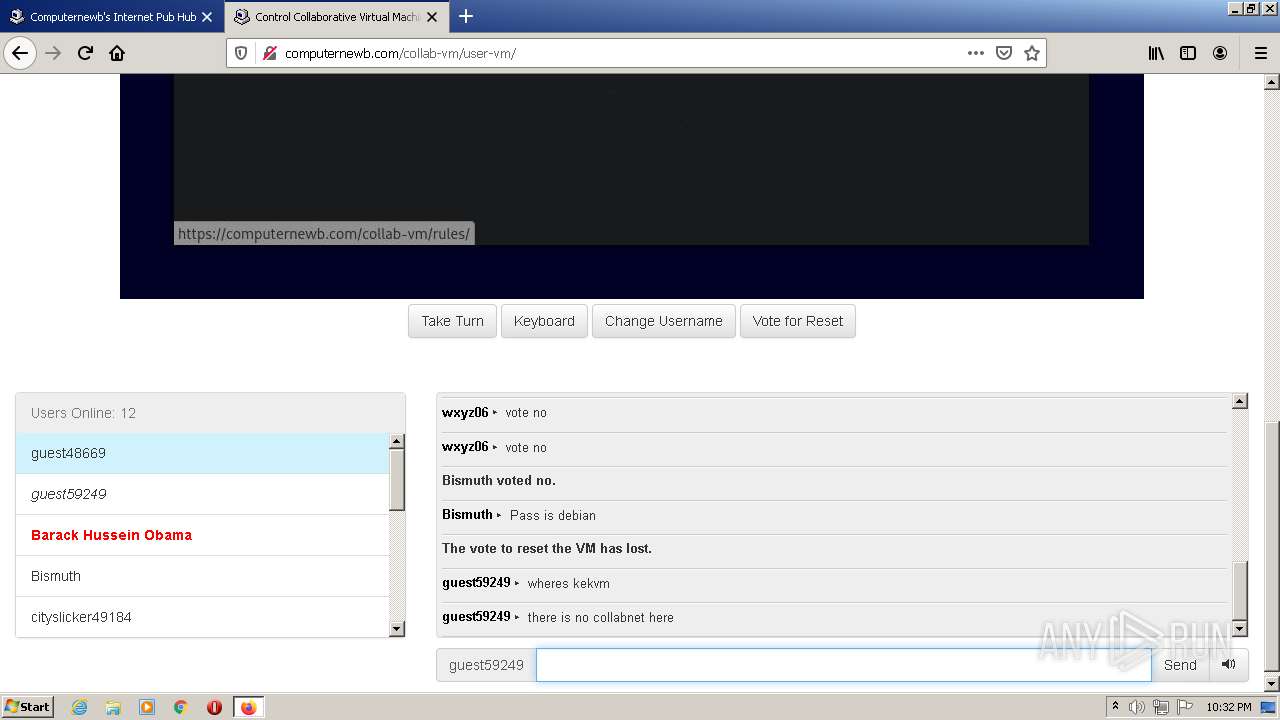The image size is (1280, 720).
Task: Bookmark this page with the star
Action: pyautogui.click(x=1032, y=53)
